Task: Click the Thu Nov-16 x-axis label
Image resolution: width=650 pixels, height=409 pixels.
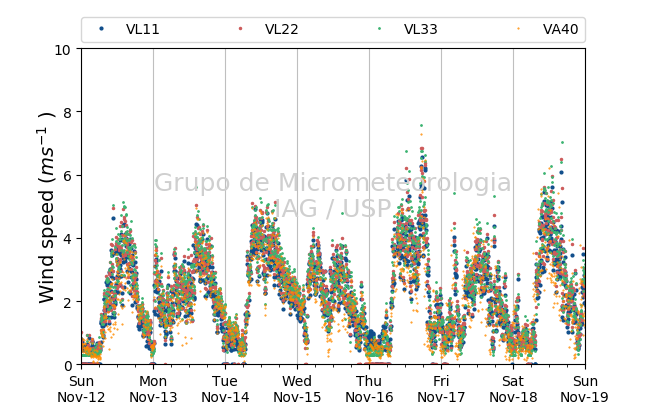Action: (x=369, y=389)
